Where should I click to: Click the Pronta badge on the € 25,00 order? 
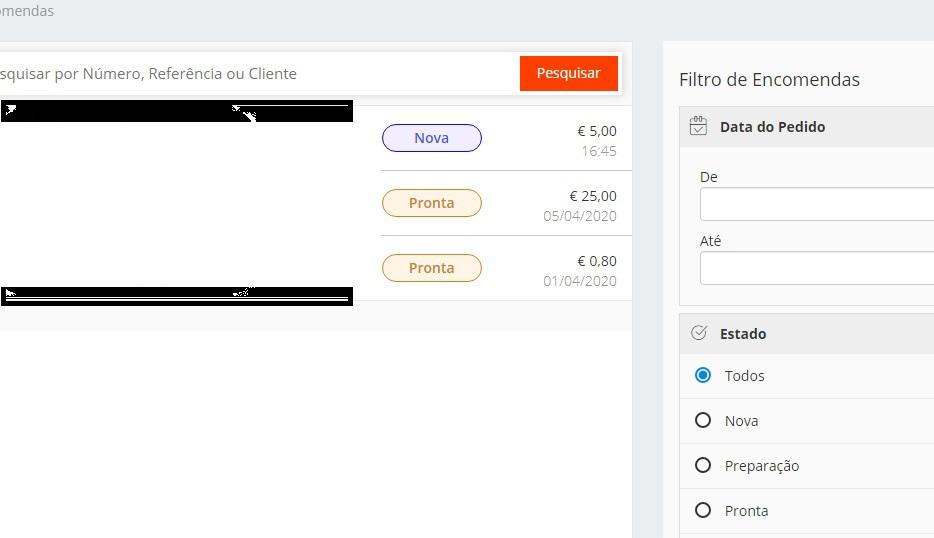[431, 203]
